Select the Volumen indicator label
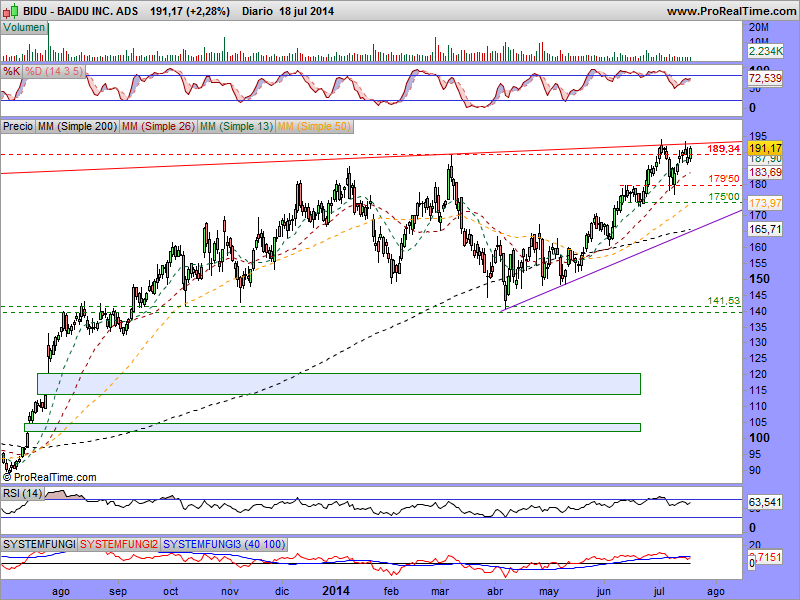This screenshot has width=800, height=600. coord(24,28)
